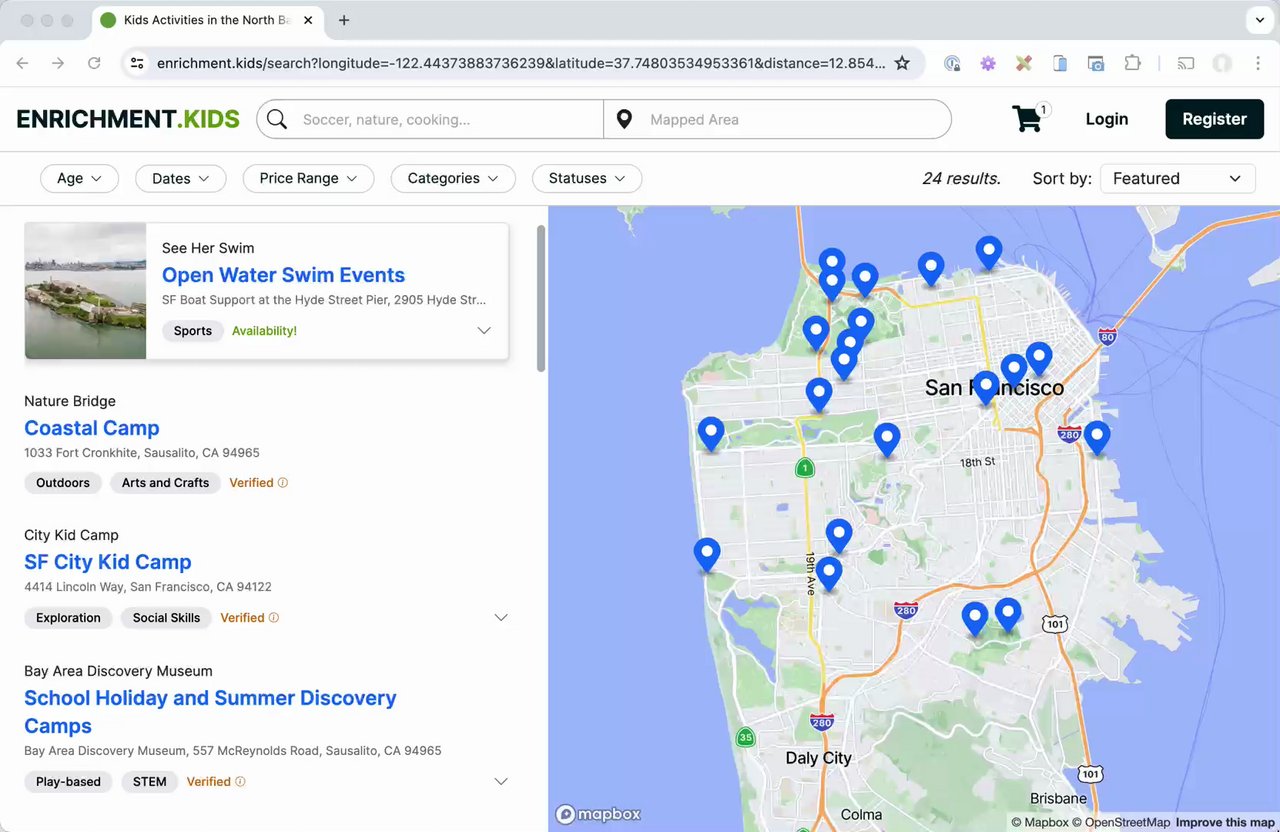Open the Coastal Camp listing link

[x=92, y=428]
